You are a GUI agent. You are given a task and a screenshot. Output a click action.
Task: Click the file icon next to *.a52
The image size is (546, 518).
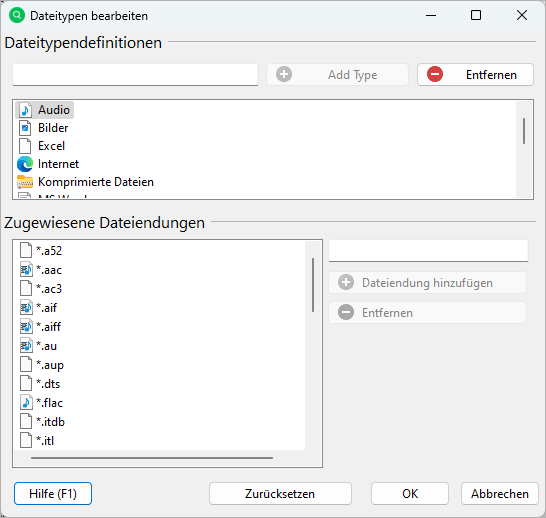(x=26, y=251)
